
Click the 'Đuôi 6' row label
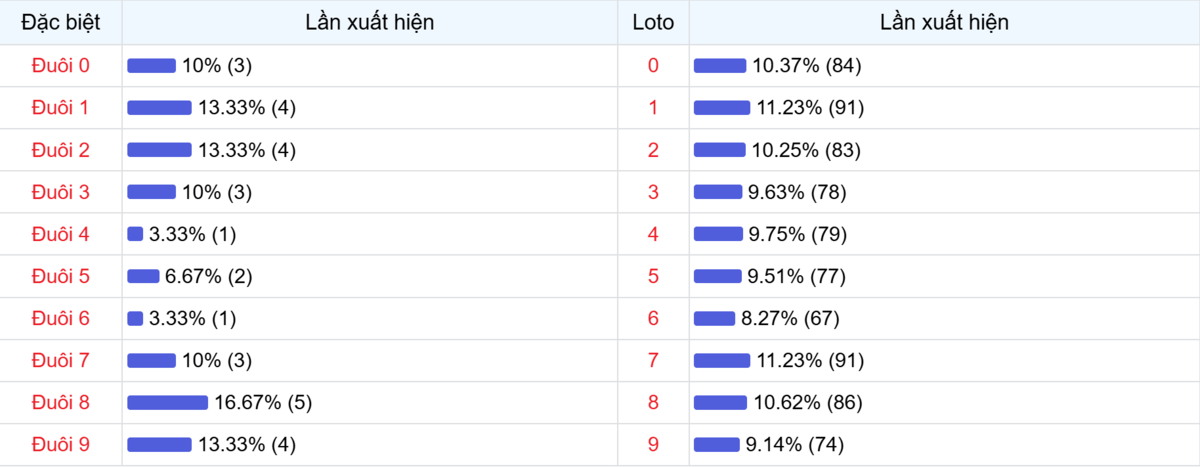(60, 318)
